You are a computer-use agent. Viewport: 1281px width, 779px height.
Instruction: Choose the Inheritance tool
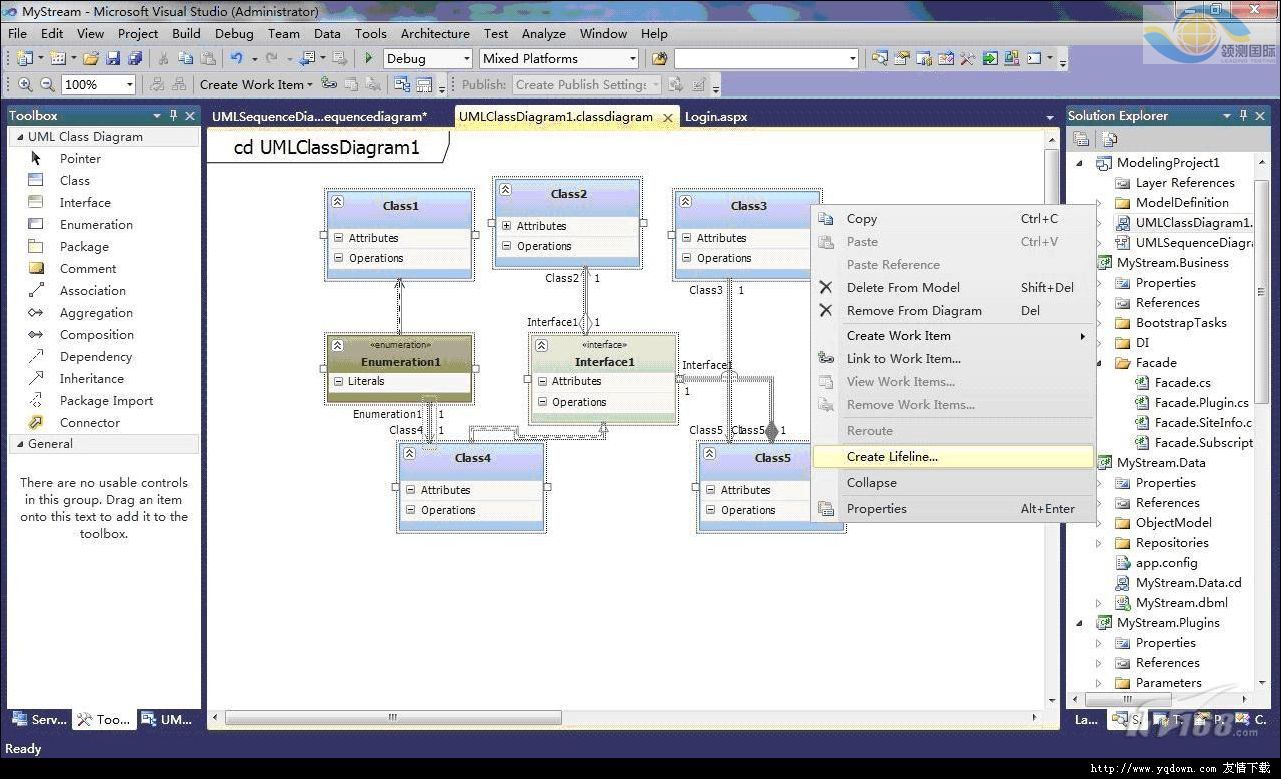point(91,378)
